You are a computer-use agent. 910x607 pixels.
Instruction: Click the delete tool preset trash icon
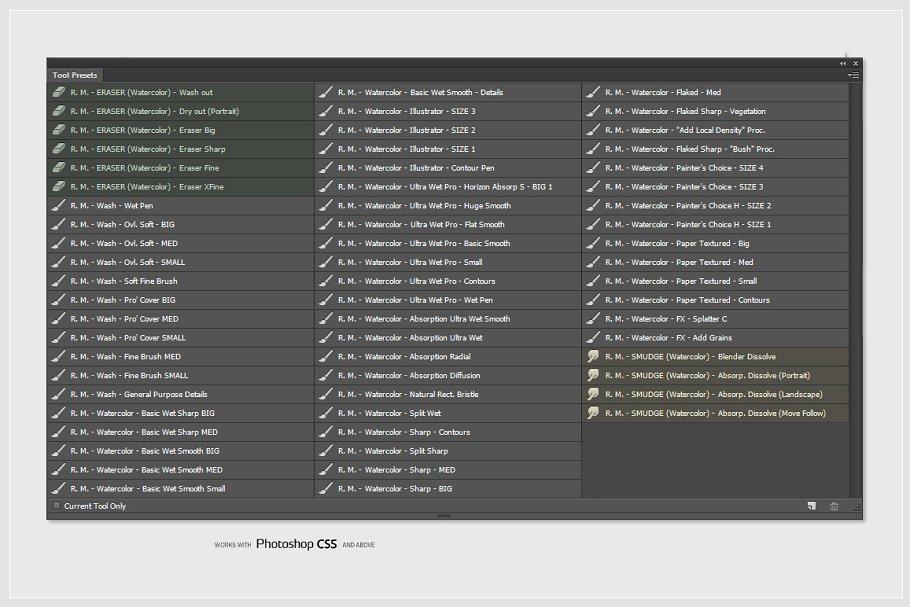pos(834,506)
